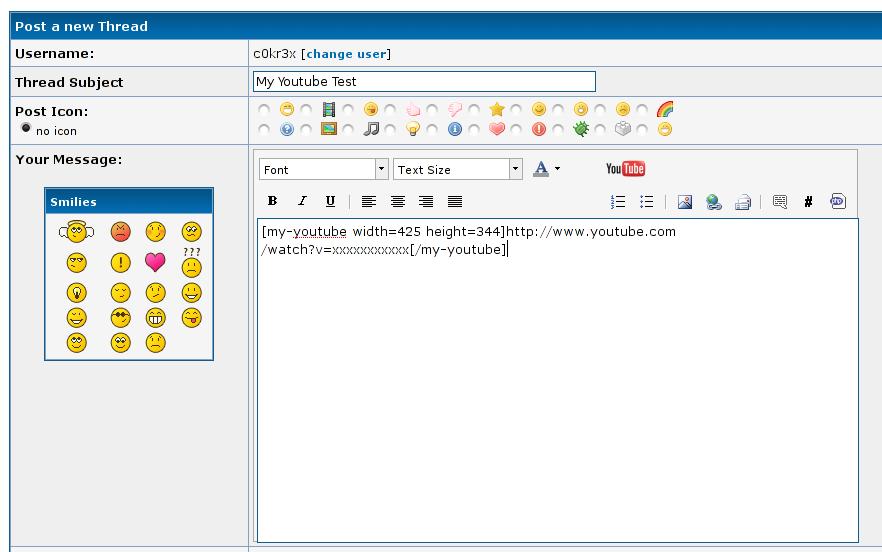
Task: Insert the suspicious squinting smiley
Action: 76,262
